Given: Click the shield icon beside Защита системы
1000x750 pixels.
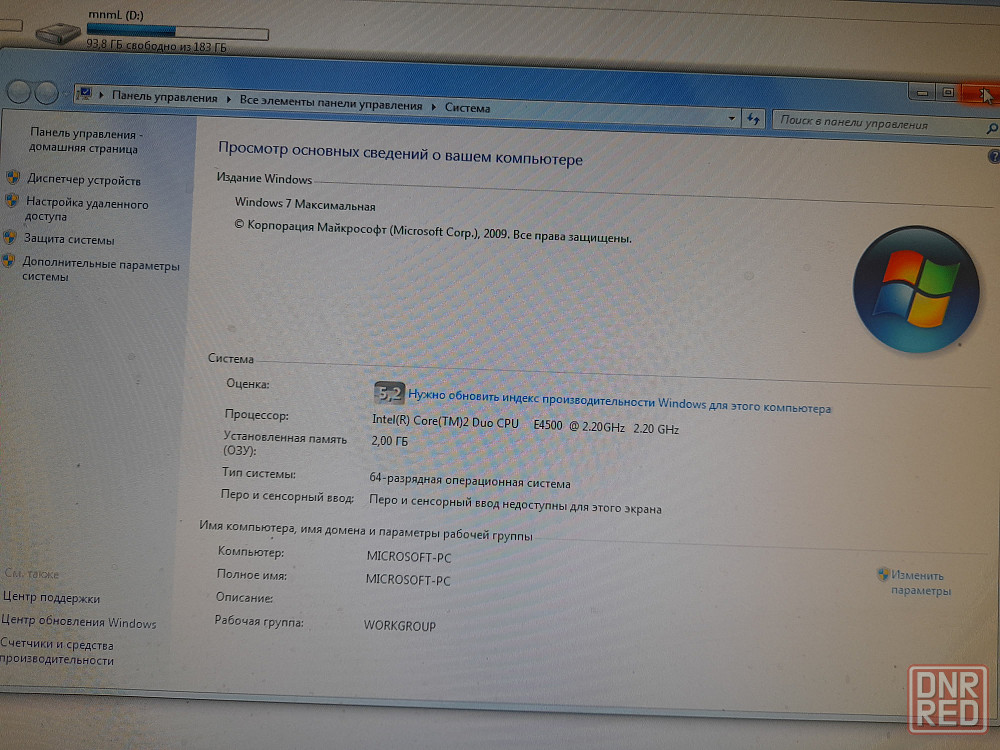Looking at the screenshot, I should pos(10,237).
